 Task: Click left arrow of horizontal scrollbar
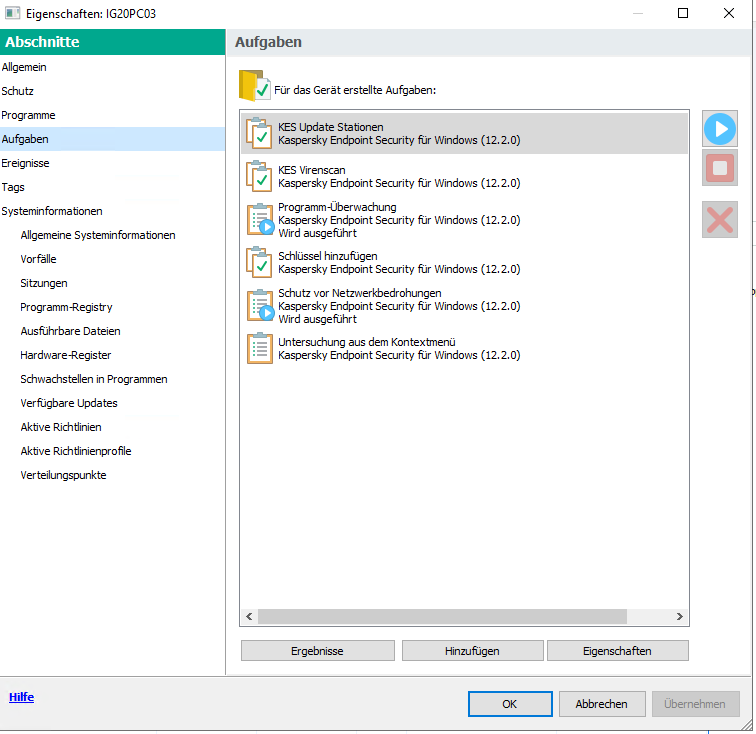(249, 616)
